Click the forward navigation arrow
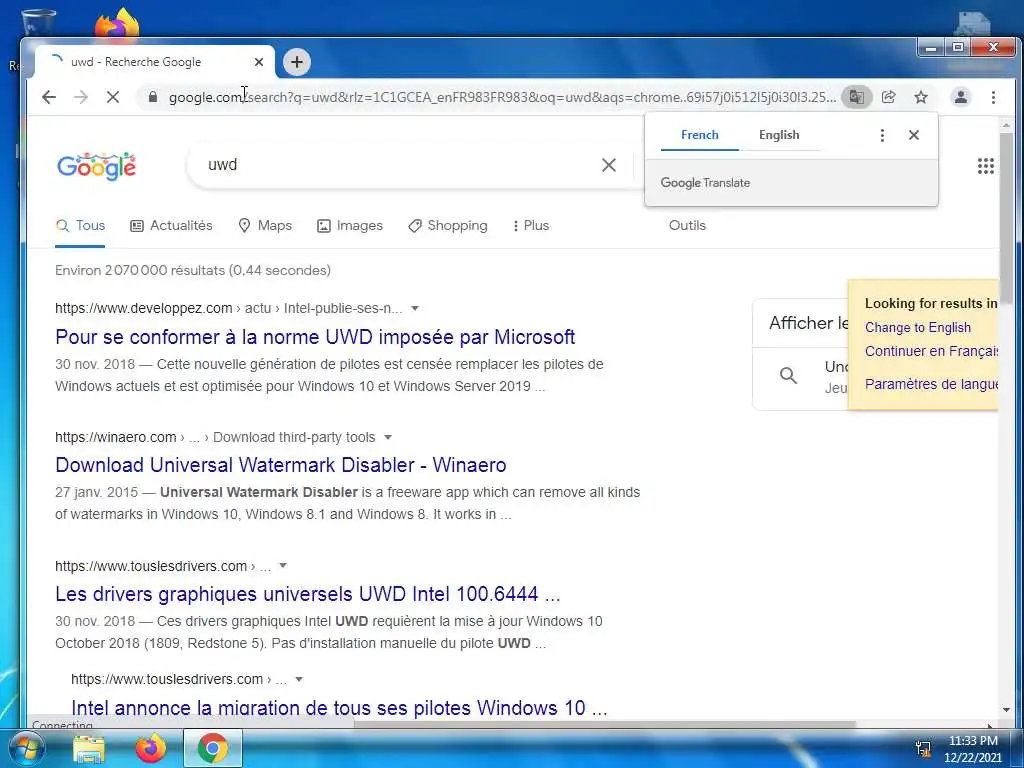 tap(81, 97)
